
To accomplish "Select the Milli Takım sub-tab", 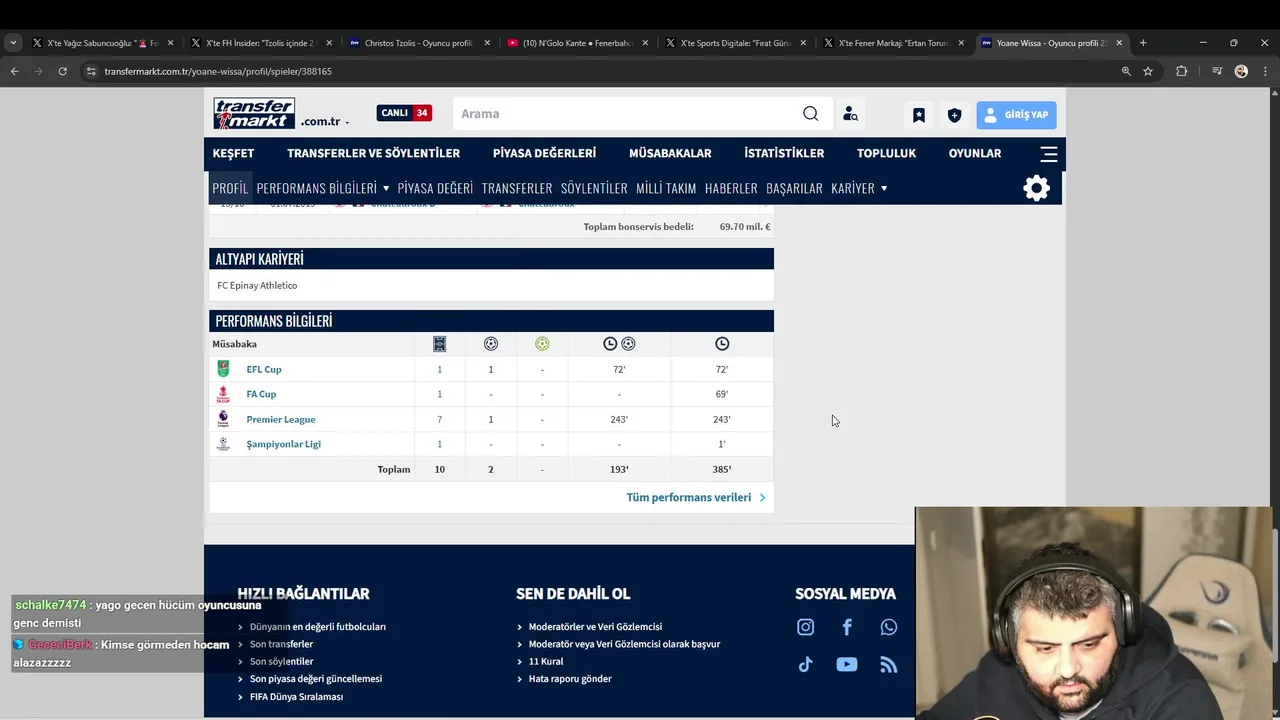I will (x=666, y=188).
